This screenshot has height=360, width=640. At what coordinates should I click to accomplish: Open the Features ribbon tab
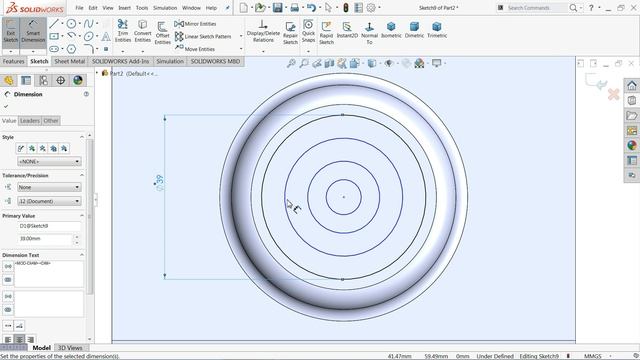13,61
